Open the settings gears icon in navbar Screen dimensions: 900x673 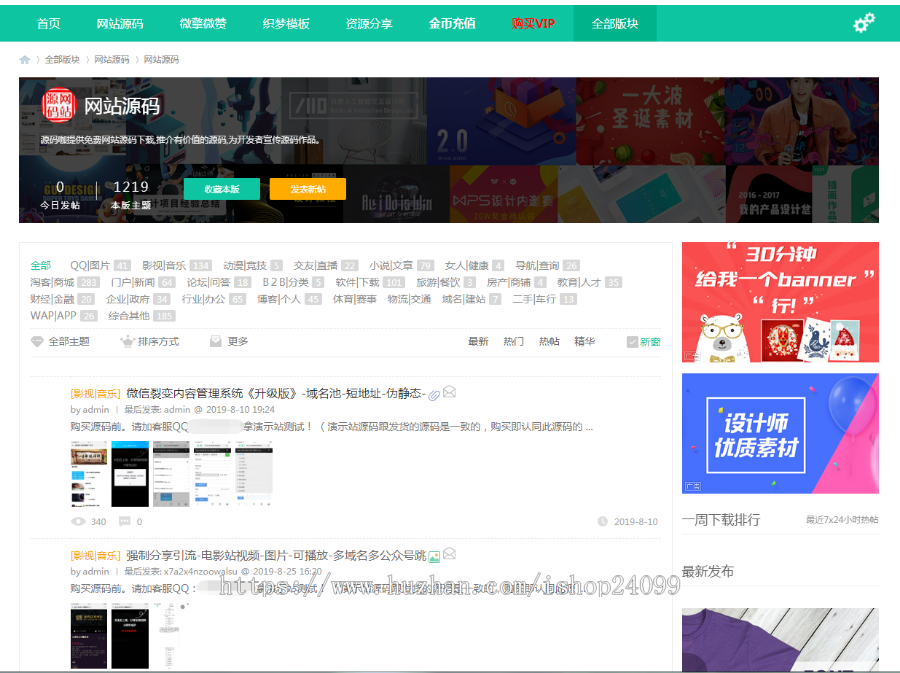[x=864, y=23]
